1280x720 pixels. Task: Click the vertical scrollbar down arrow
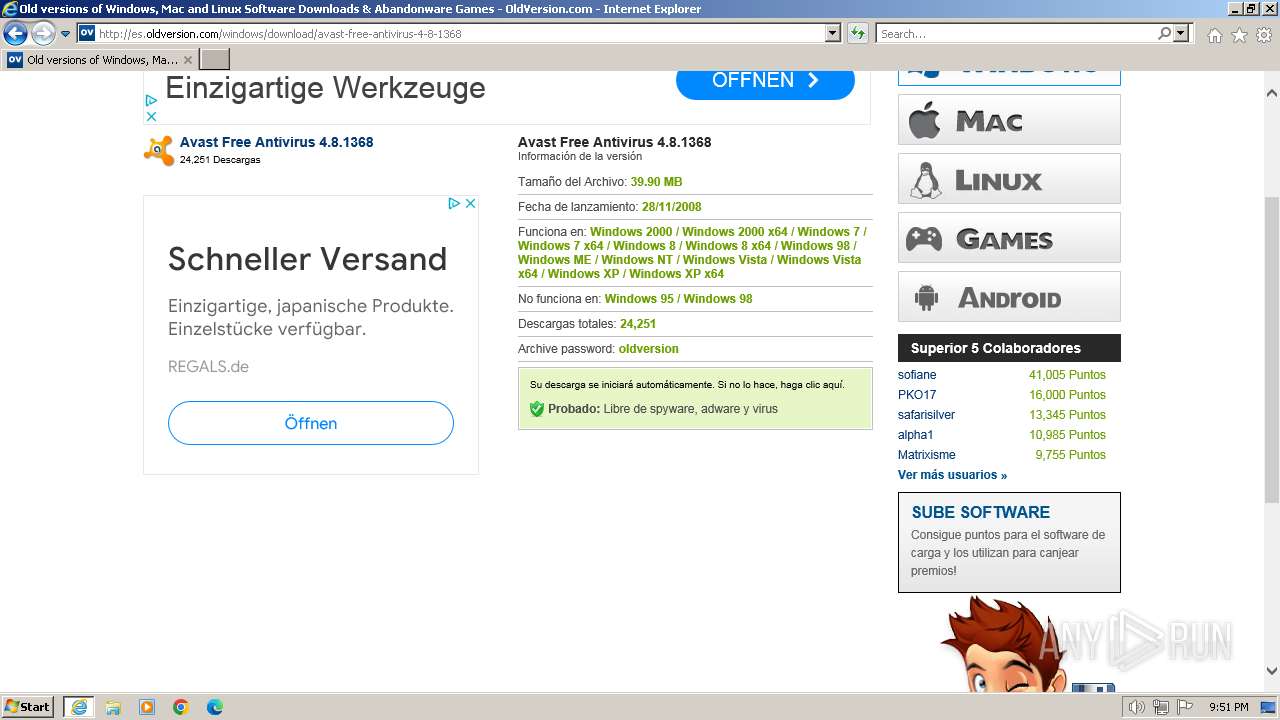tap(1272, 671)
